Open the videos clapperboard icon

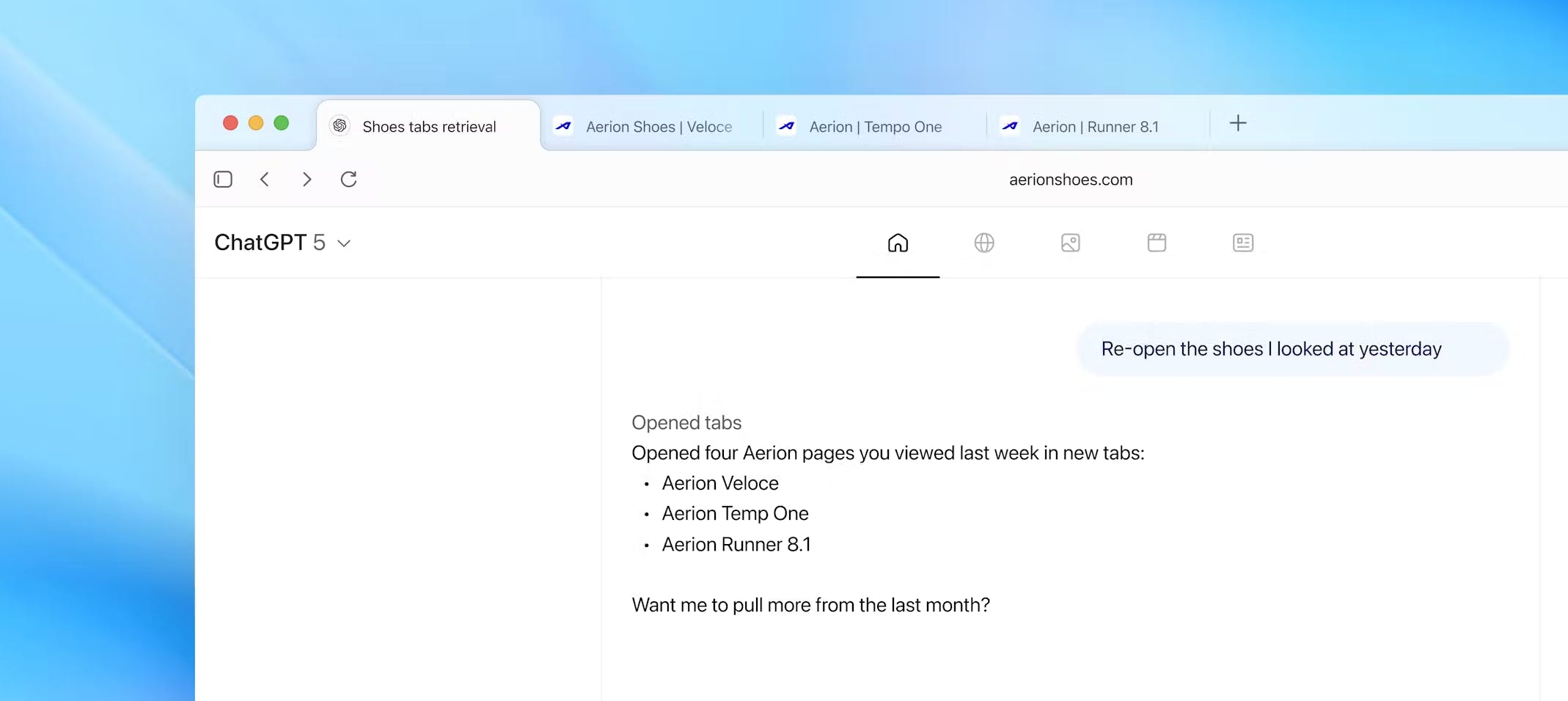pyautogui.click(x=1157, y=243)
